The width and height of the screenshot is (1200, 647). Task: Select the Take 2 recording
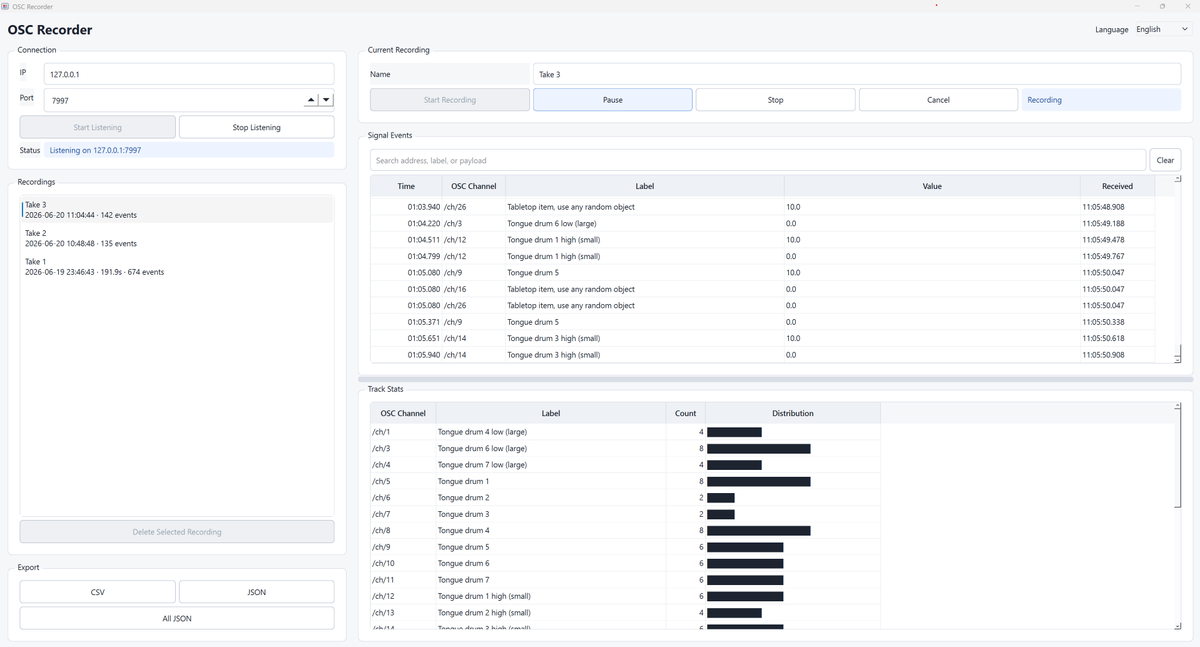point(177,238)
